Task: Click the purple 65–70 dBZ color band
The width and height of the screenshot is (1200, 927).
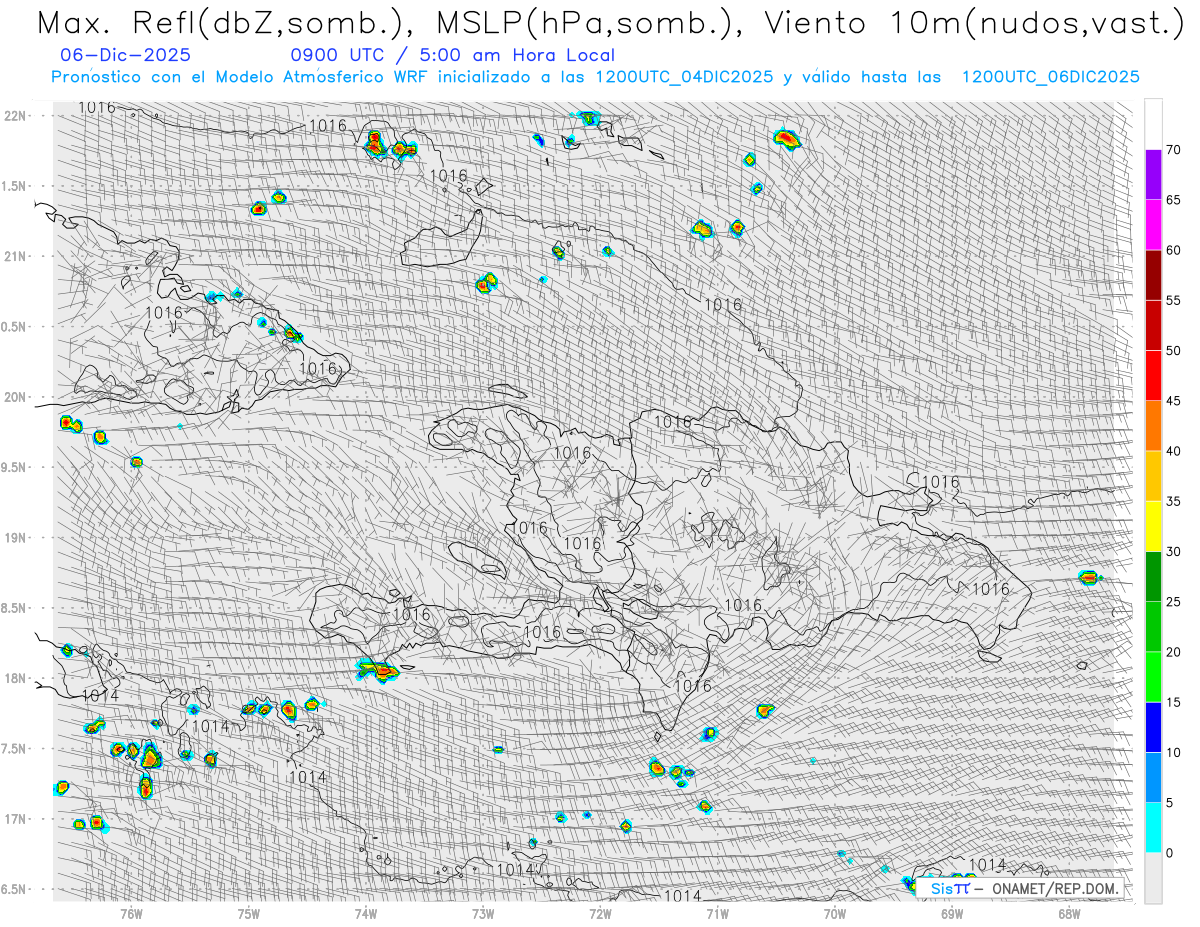Action: 1153,175
